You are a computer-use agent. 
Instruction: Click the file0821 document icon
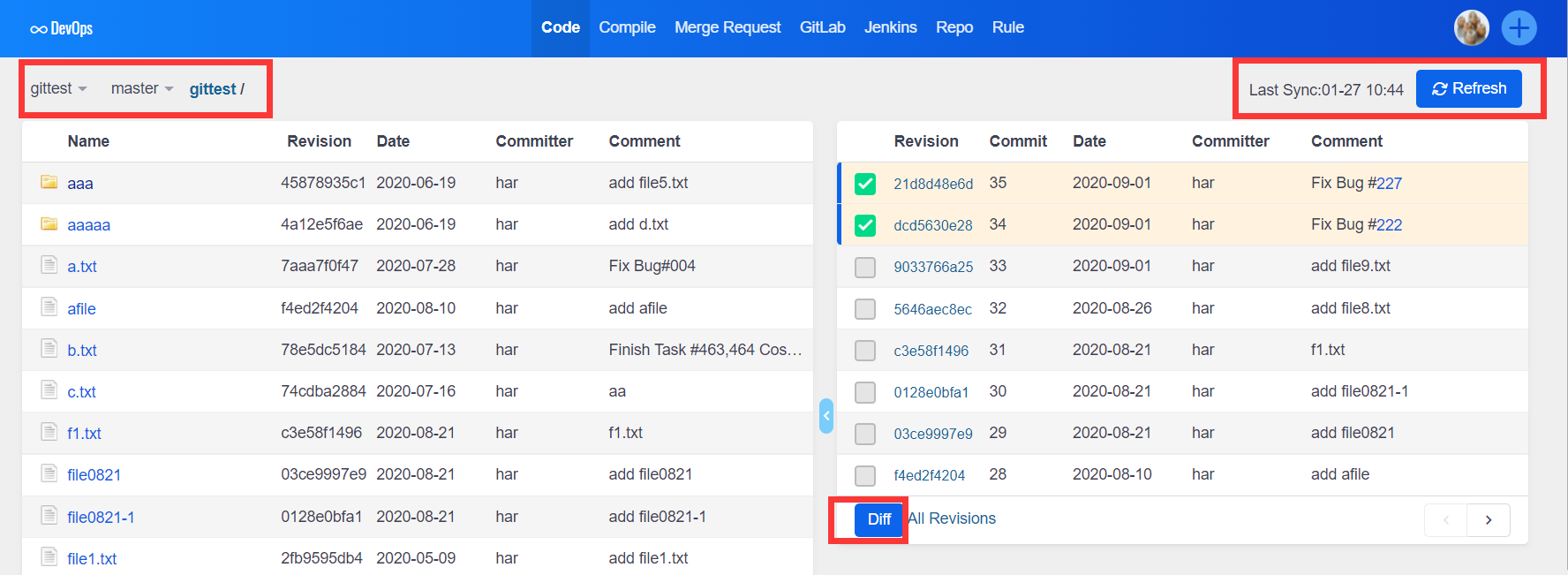click(x=49, y=474)
